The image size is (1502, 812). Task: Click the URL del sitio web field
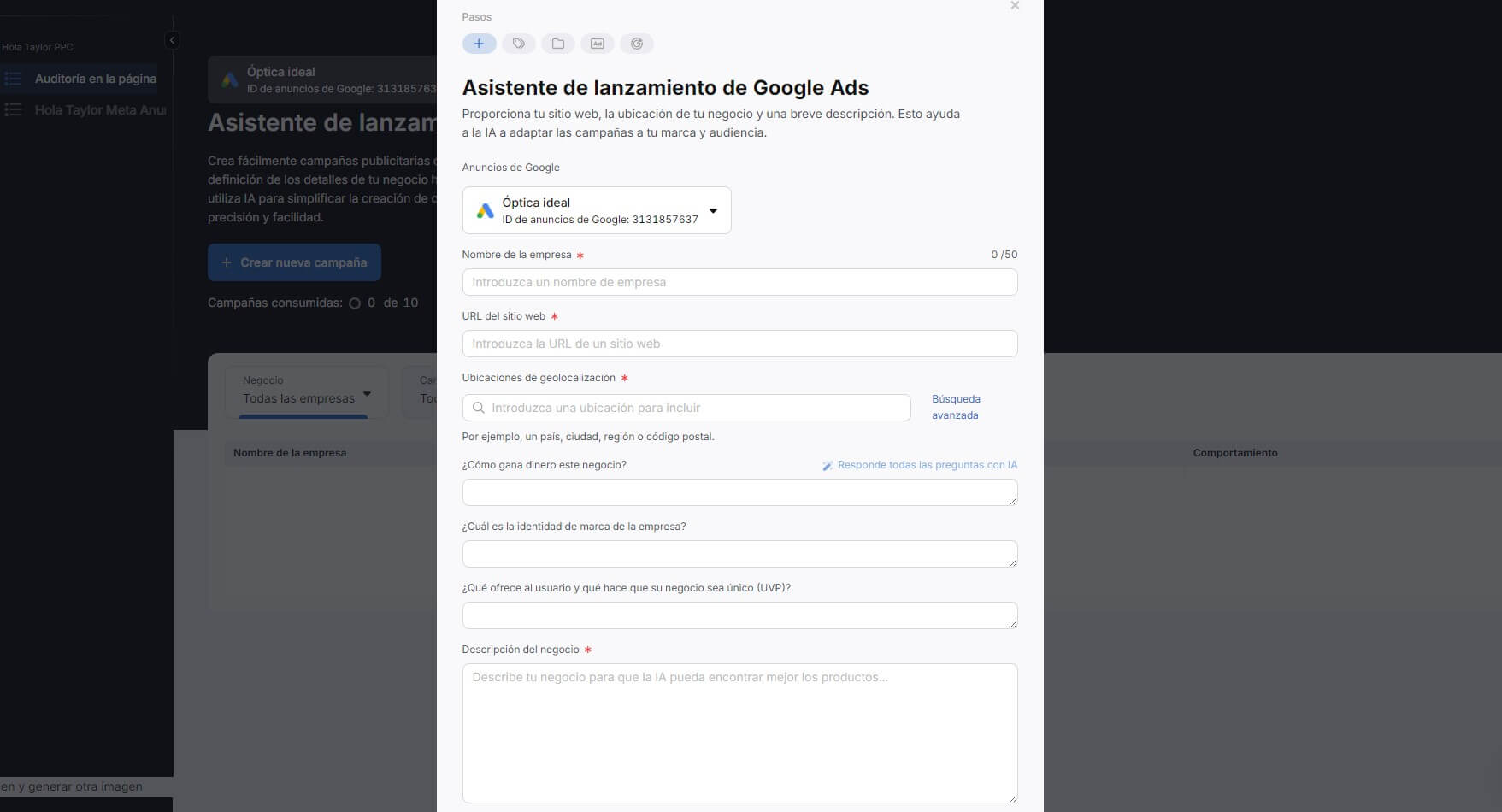coord(739,344)
